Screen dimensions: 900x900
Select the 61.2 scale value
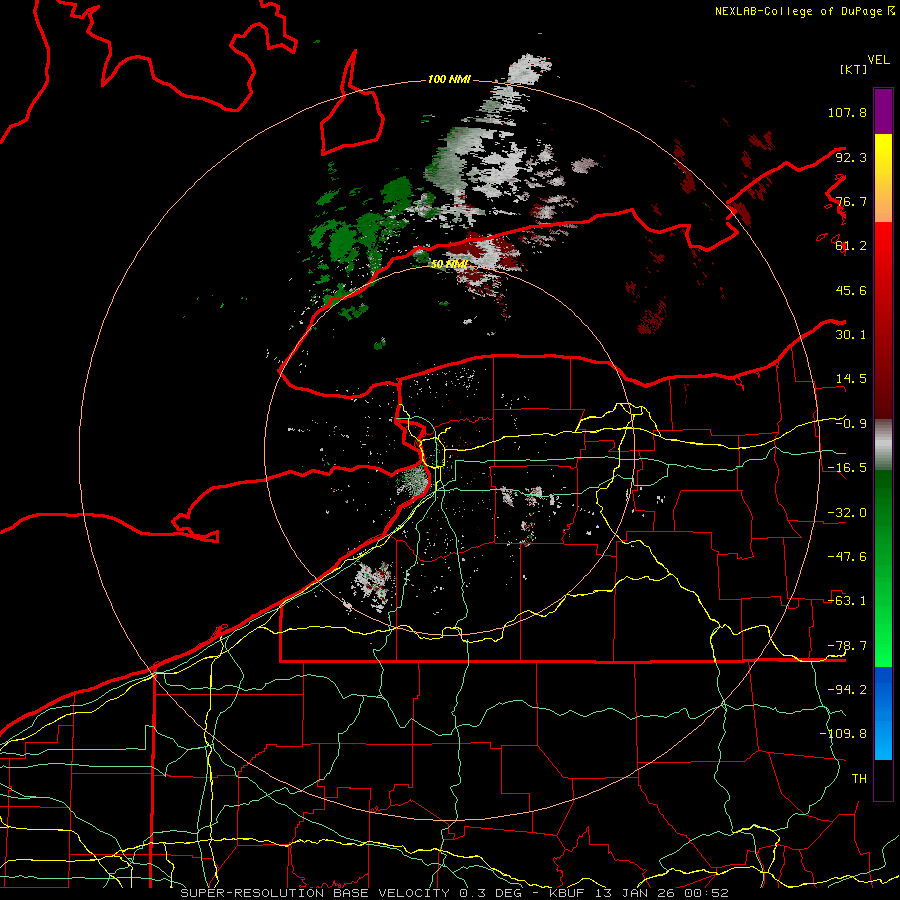click(851, 246)
